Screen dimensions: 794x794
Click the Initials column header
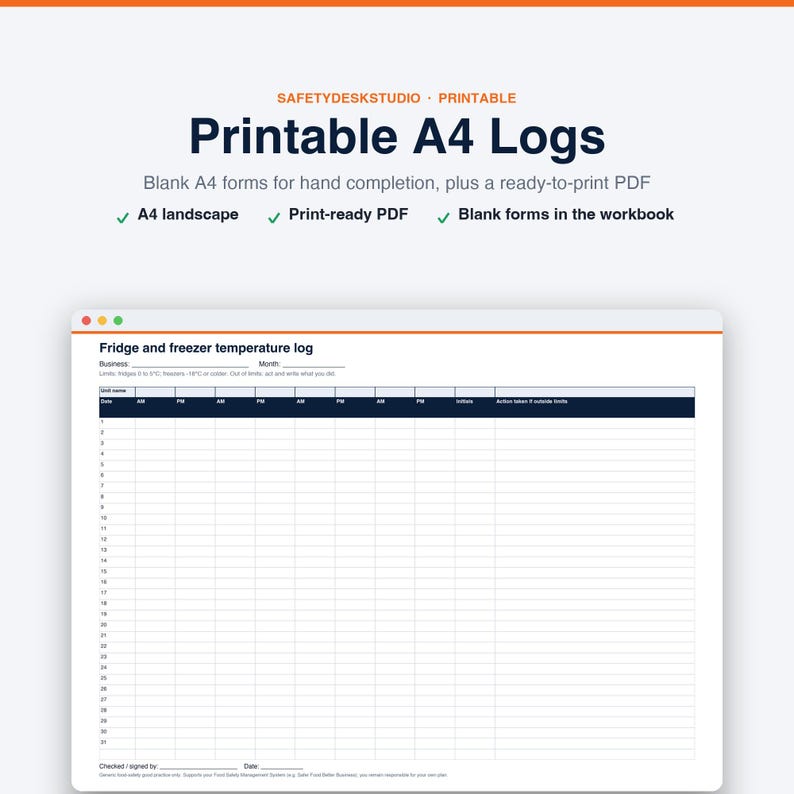[474, 407]
